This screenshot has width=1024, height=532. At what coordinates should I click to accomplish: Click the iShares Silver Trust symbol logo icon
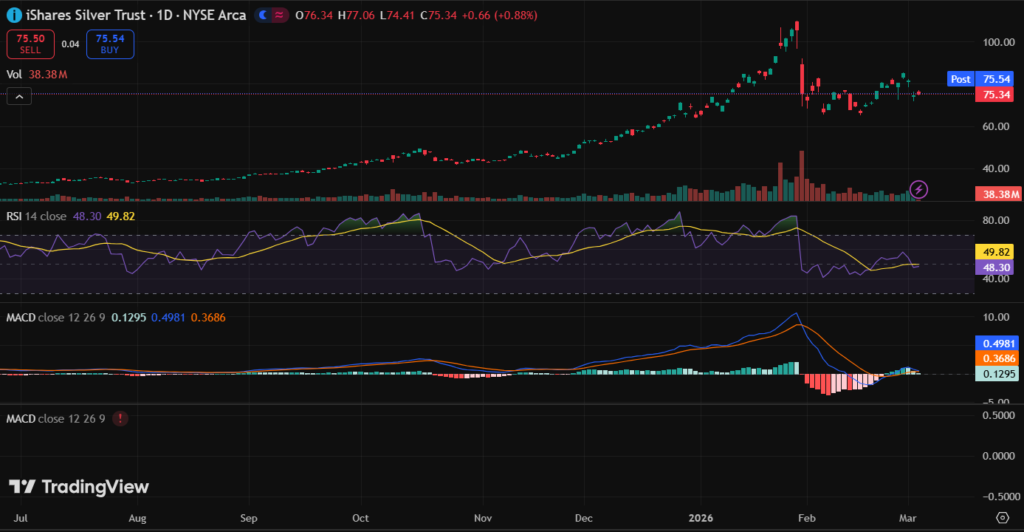coord(14,15)
